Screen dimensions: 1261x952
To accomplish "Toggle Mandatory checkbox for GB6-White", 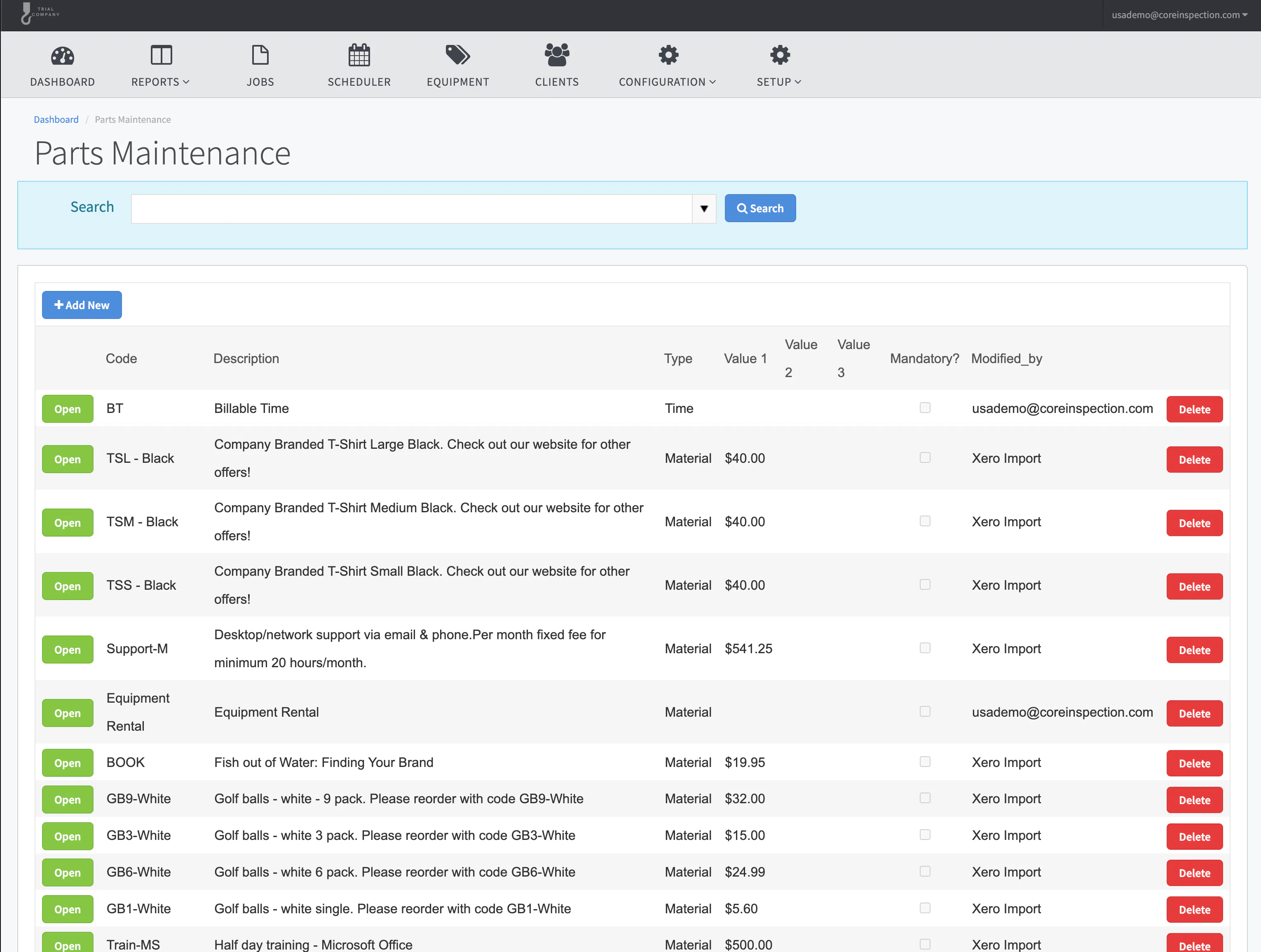I will click(925, 871).
